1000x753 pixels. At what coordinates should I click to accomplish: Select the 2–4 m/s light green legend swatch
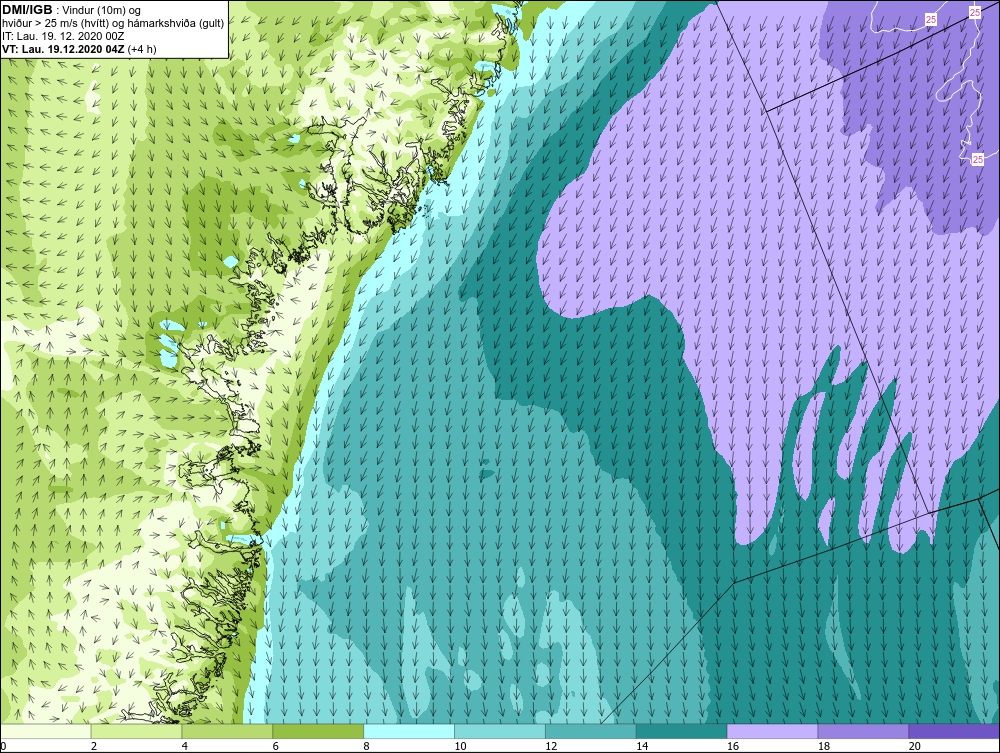click(136, 731)
